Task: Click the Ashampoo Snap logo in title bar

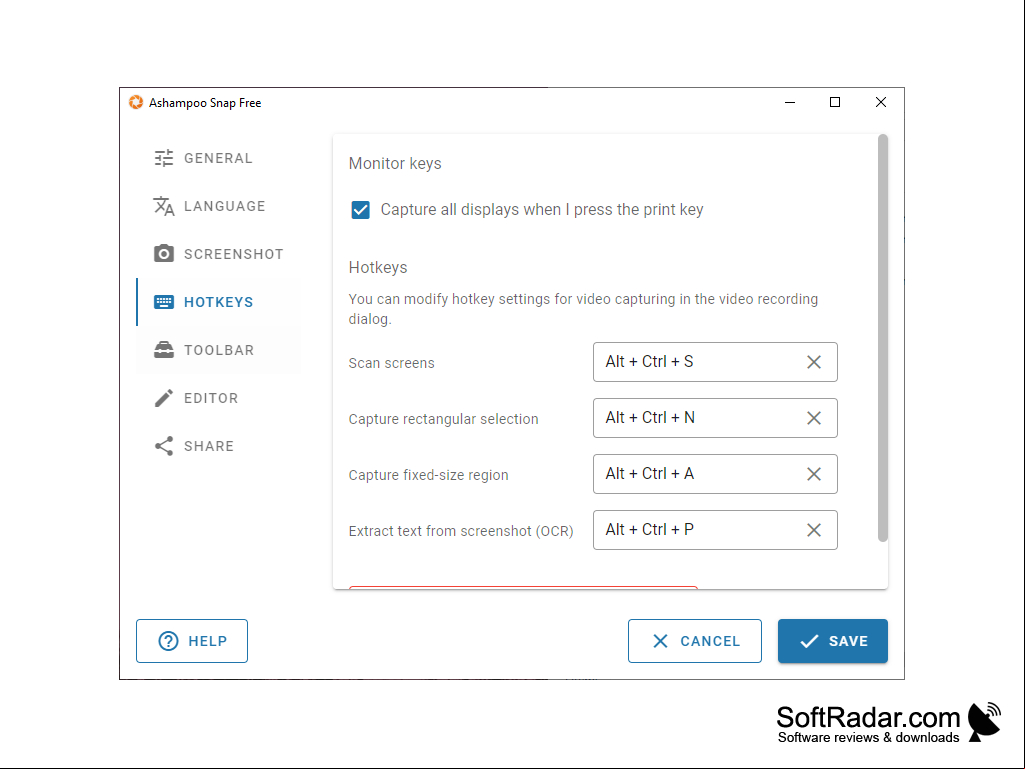Action: [x=136, y=103]
